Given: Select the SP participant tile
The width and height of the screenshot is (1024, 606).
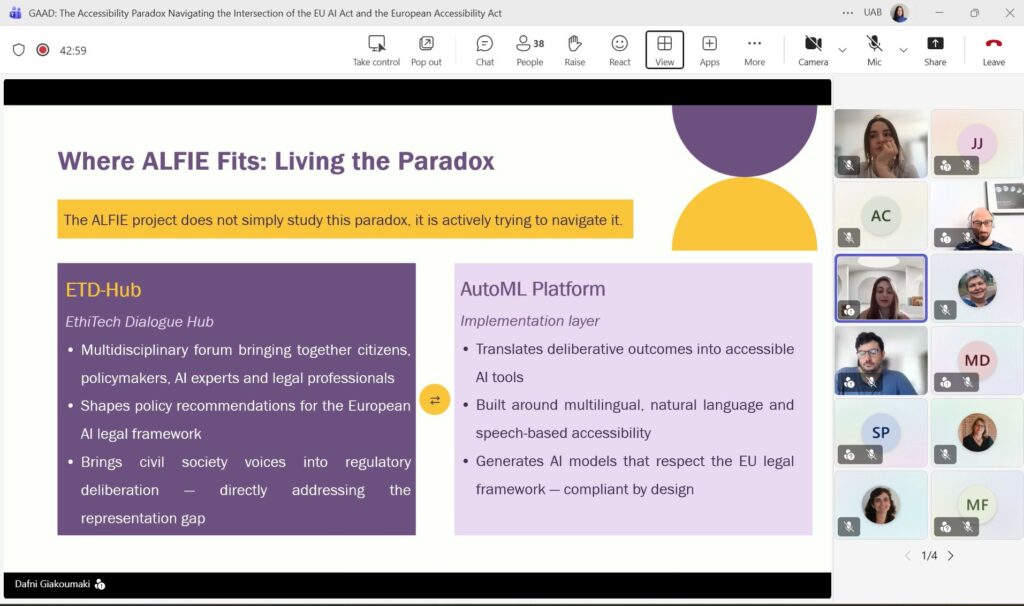Looking at the screenshot, I should 881,432.
